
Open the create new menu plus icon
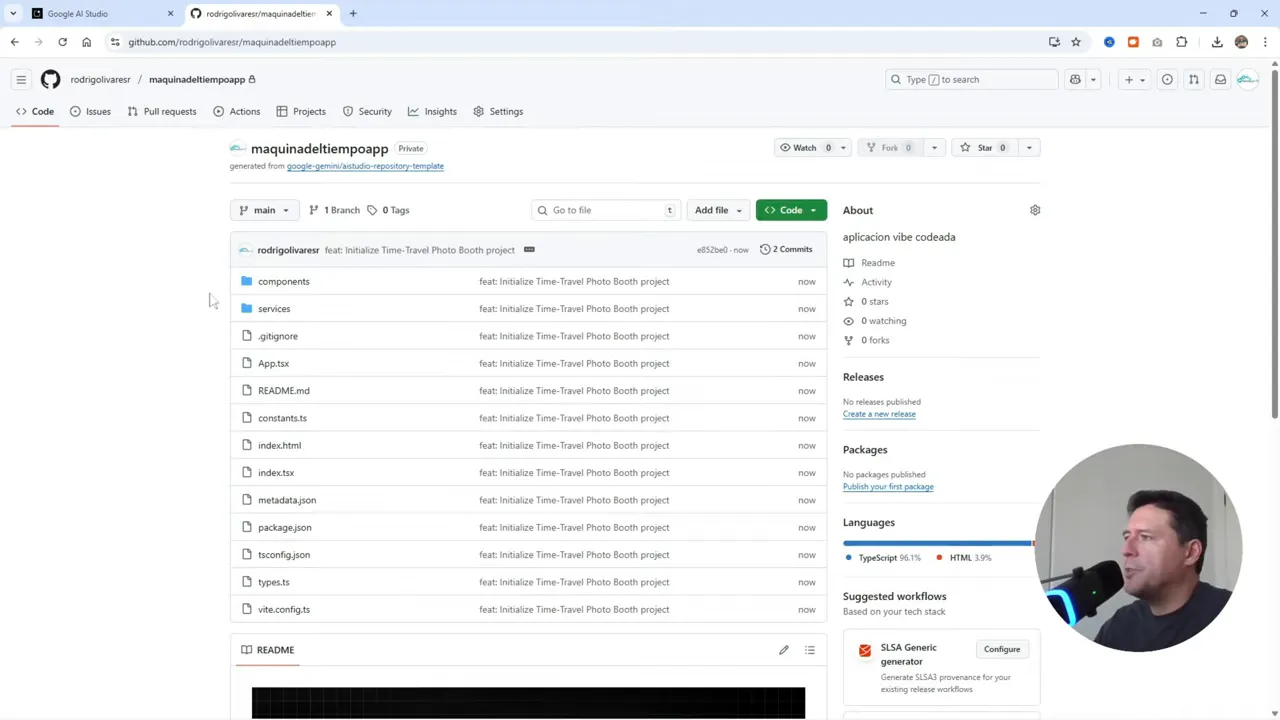point(1128,79)
